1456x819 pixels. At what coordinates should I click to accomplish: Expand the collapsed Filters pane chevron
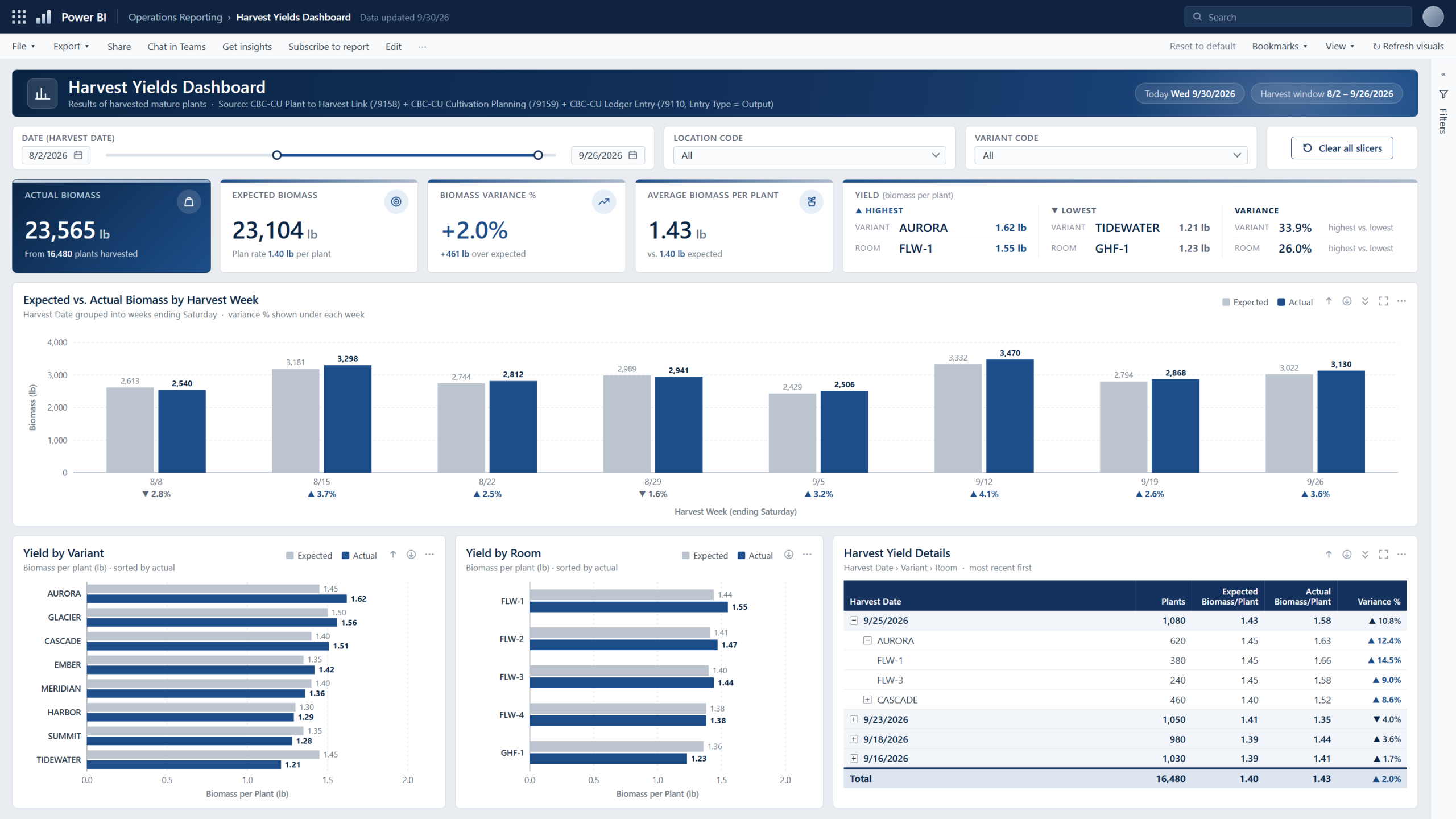coord(1443,75)
